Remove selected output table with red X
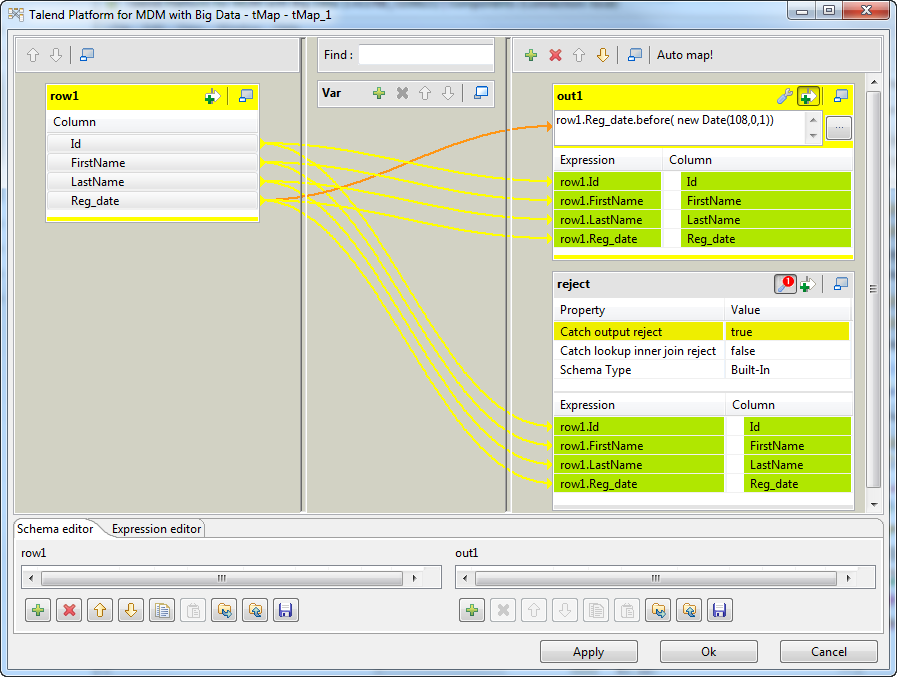The height and width of the screenshot is (677, 897). [555, 55]
